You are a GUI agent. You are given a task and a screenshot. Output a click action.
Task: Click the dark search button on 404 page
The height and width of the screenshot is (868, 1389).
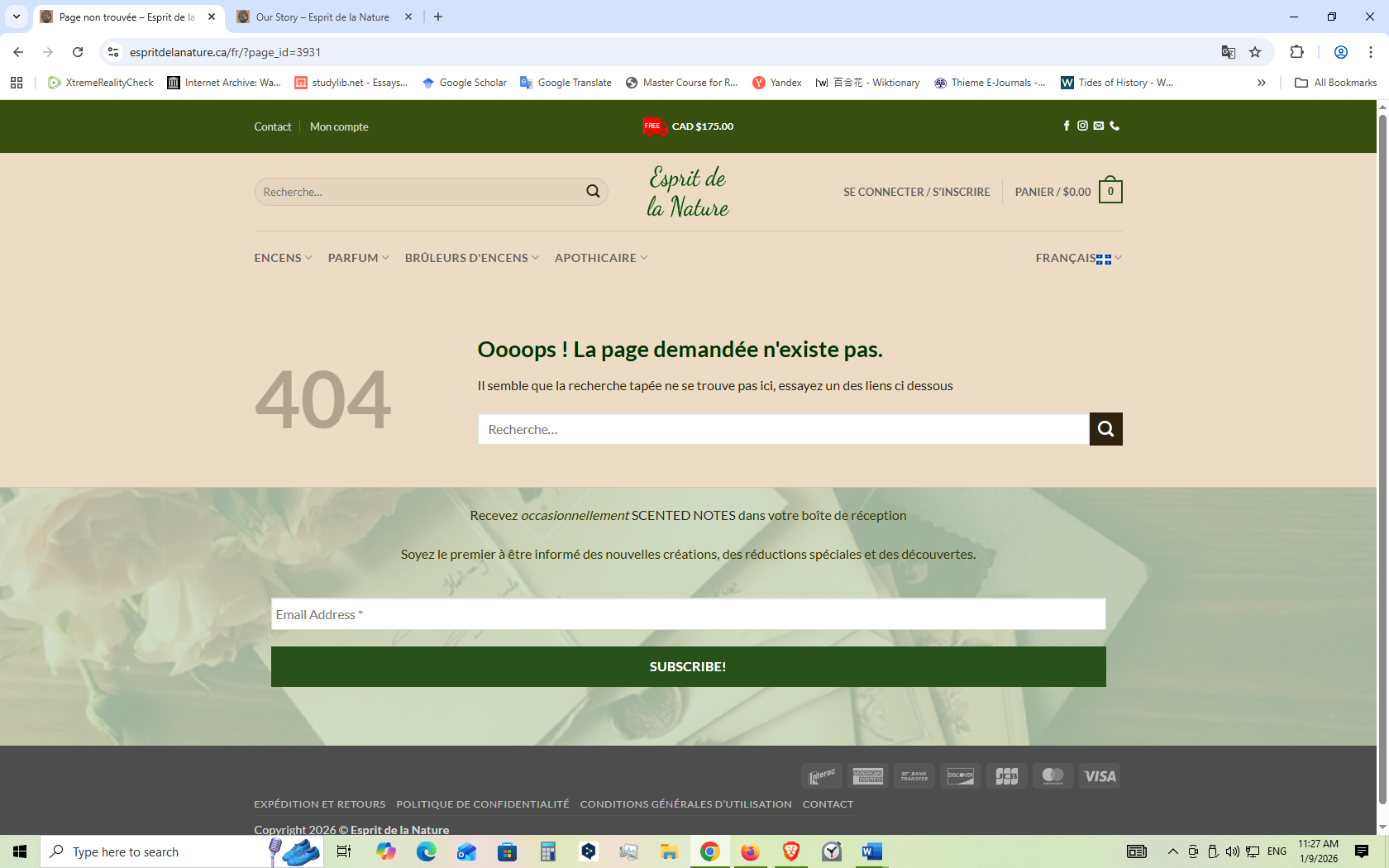pyautogui.click(x=1105, y=429)
